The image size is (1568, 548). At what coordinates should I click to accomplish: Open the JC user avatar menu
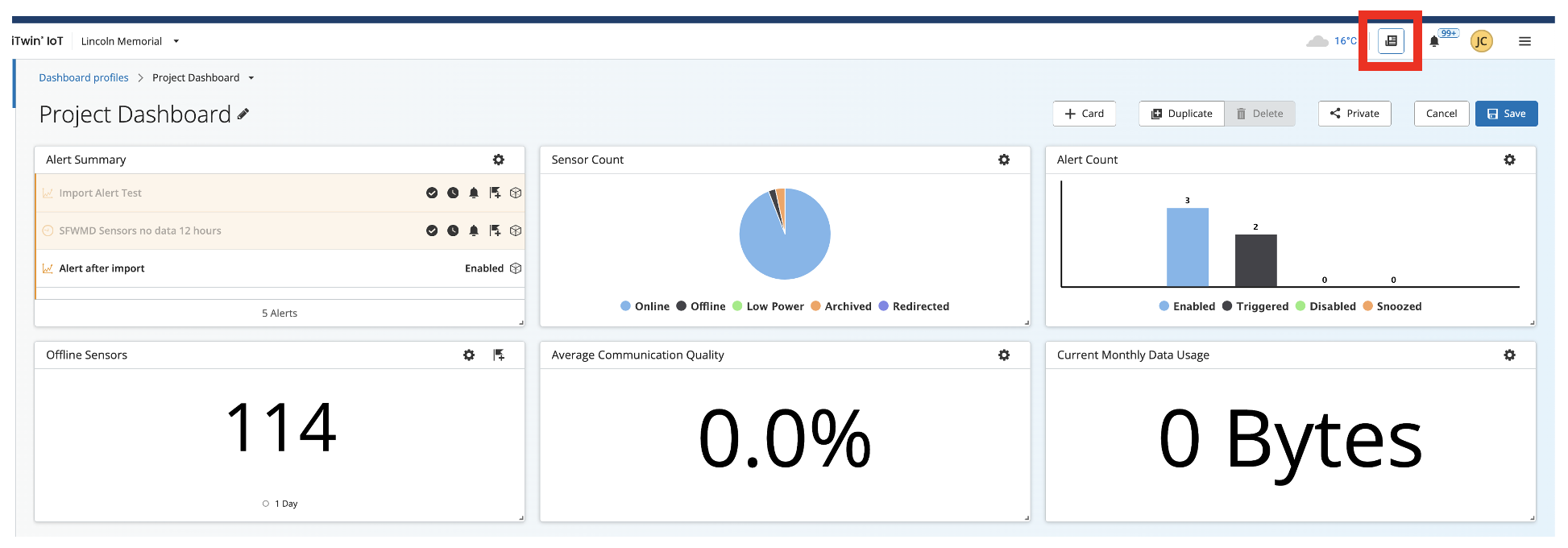[x=1481, y=41]
